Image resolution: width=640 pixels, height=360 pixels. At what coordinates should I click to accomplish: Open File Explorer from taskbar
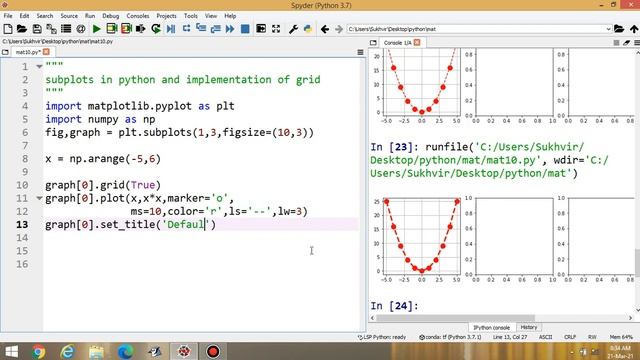pyautogui.click(x=96, y=351)
